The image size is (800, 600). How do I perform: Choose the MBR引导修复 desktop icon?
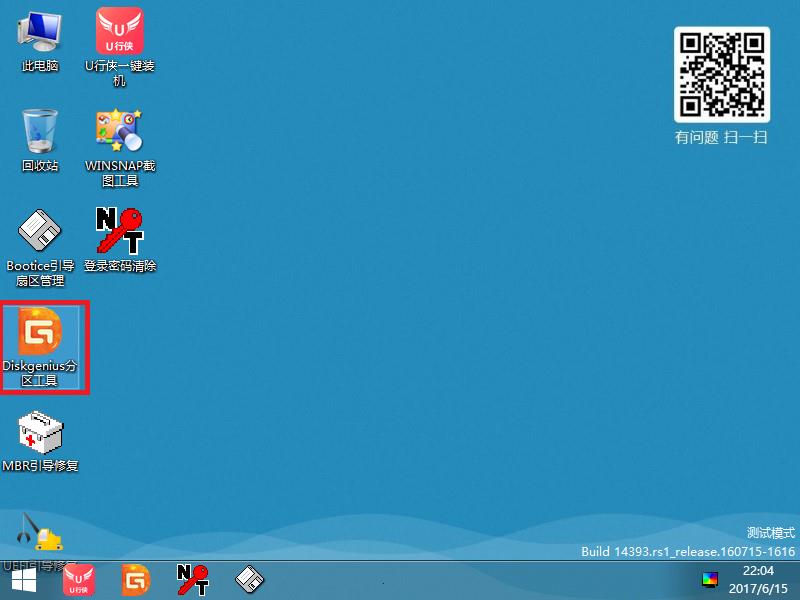tap(40, 441)
